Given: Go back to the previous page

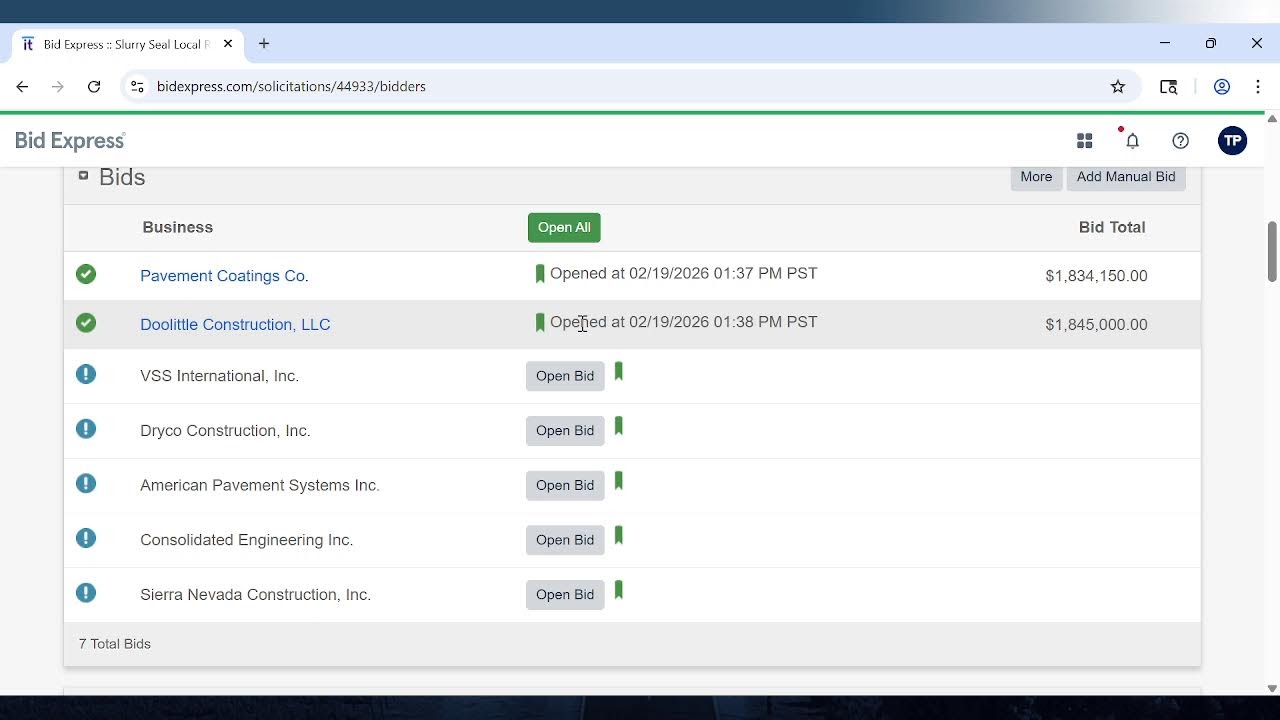Looking at the screenshot, I should click(x=22, y=87).
